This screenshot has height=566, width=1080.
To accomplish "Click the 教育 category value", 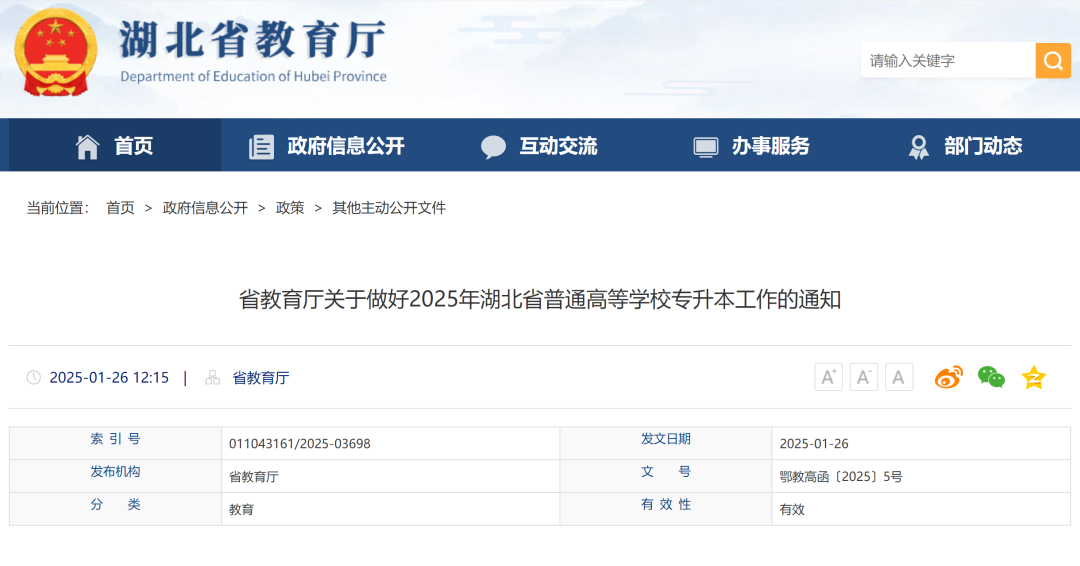I will coord(241,510).
